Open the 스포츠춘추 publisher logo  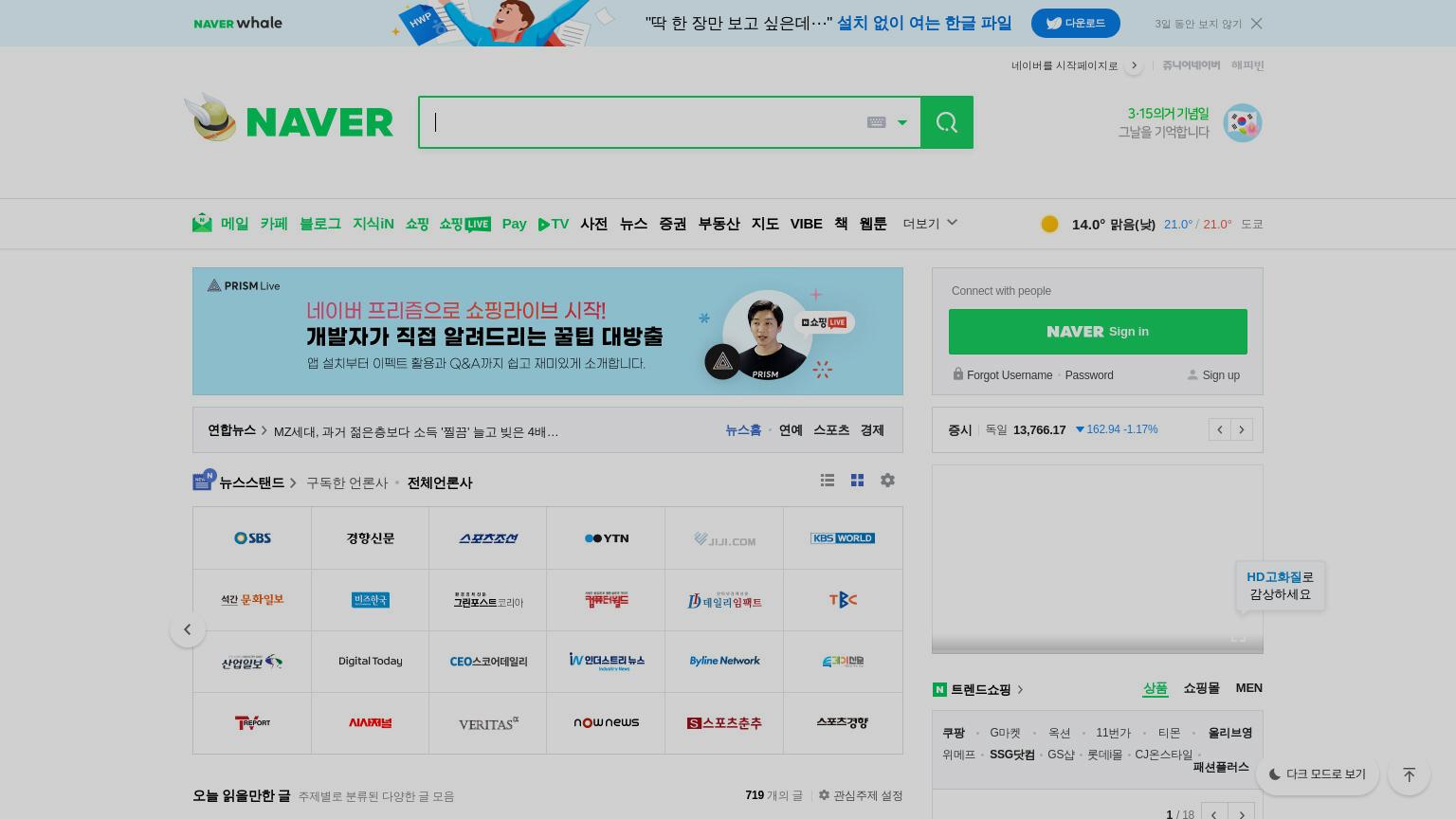(x=724, y=723)
